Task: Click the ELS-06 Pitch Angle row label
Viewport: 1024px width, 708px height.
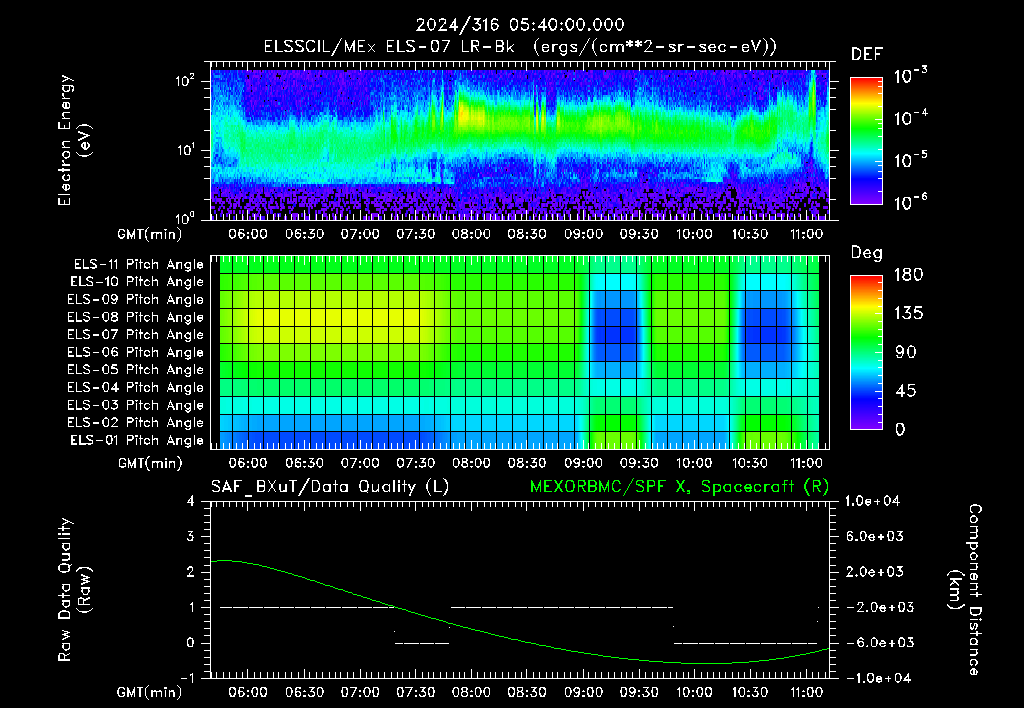Action: (136, 353)
